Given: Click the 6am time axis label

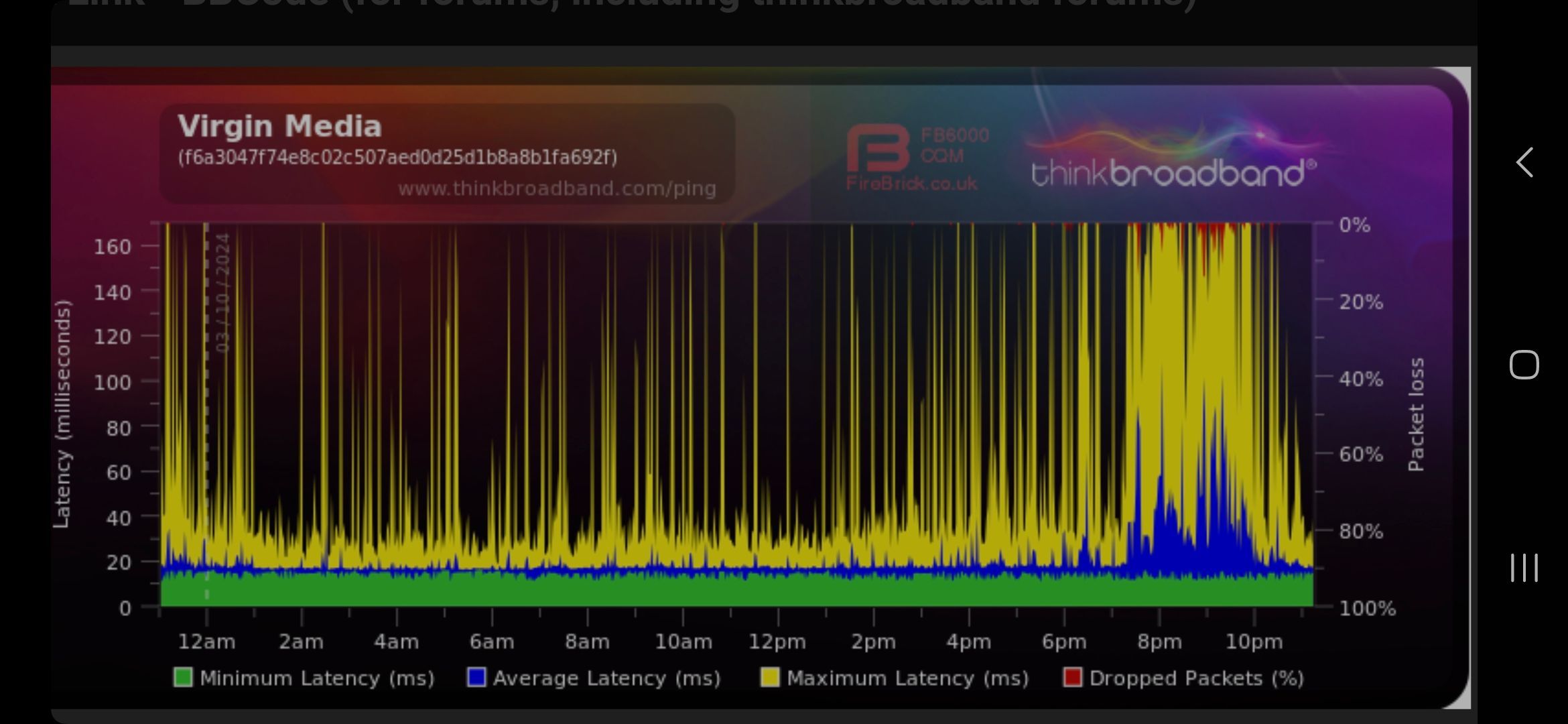Looking at the screenshot, I should [492, 642].
